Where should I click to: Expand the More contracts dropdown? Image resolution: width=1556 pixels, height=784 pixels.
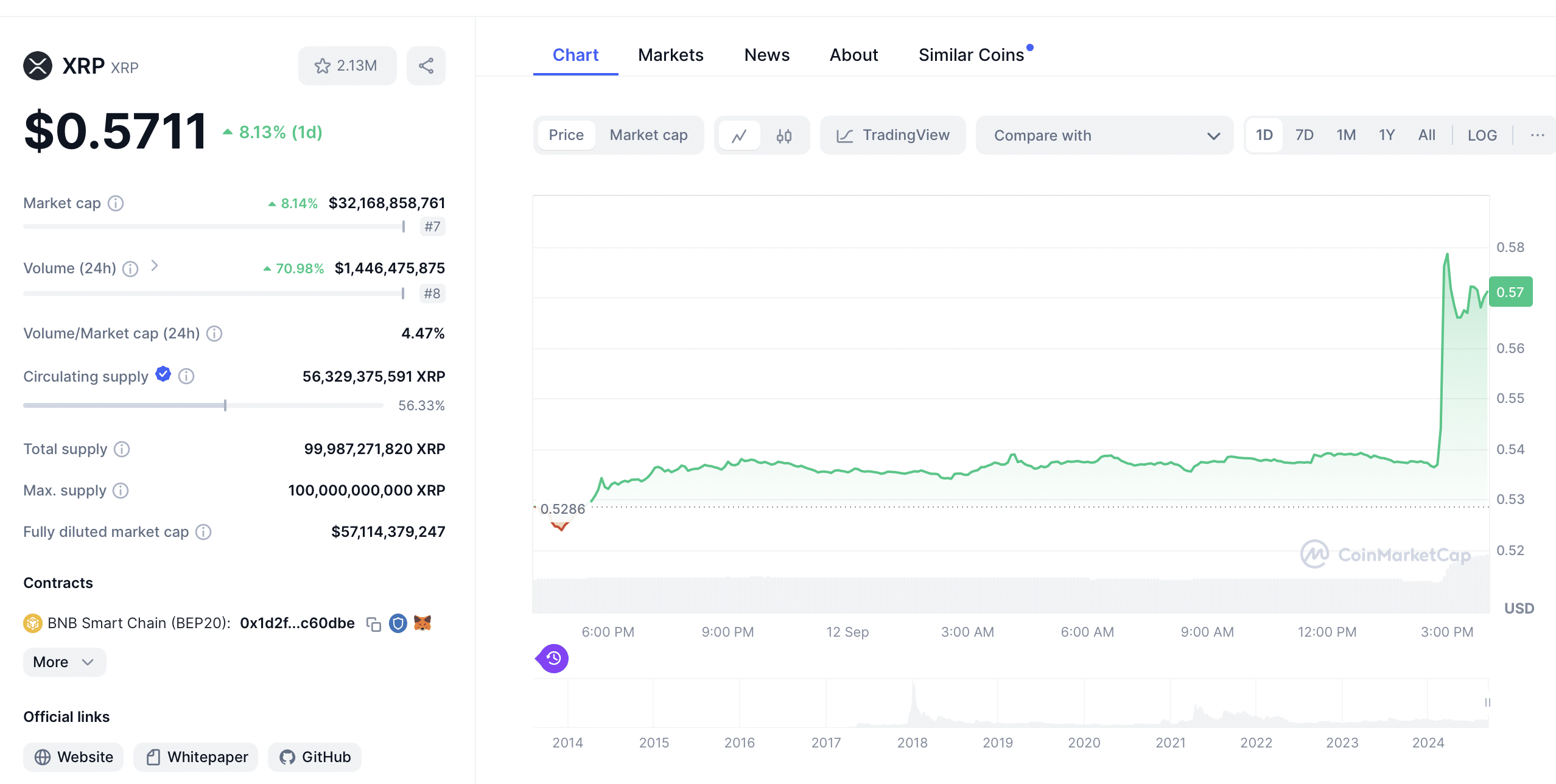coord(65,662)
